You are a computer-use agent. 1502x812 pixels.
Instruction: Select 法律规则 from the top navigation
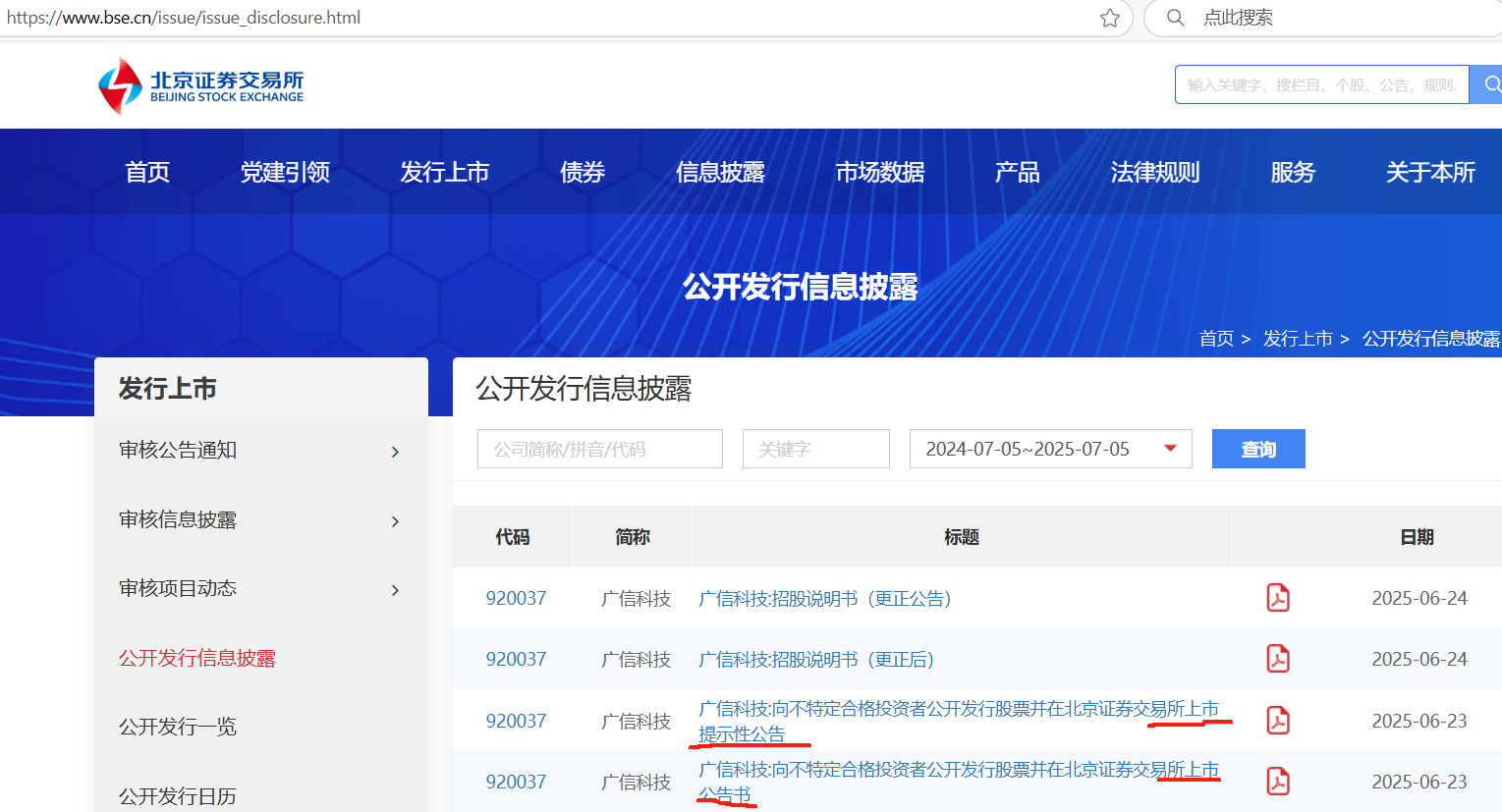point(1155,172)
